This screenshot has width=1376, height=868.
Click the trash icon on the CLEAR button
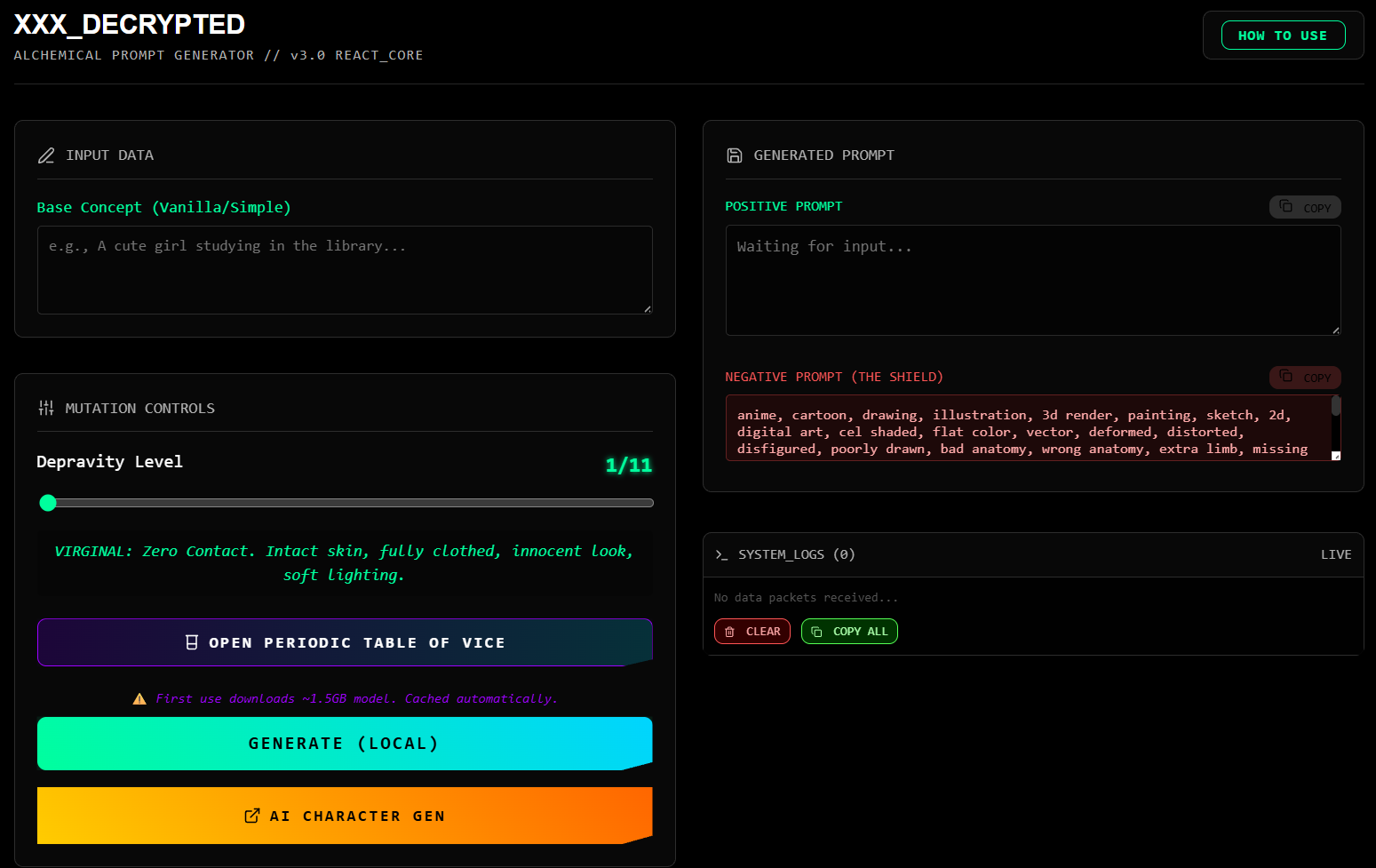[730, 631]
